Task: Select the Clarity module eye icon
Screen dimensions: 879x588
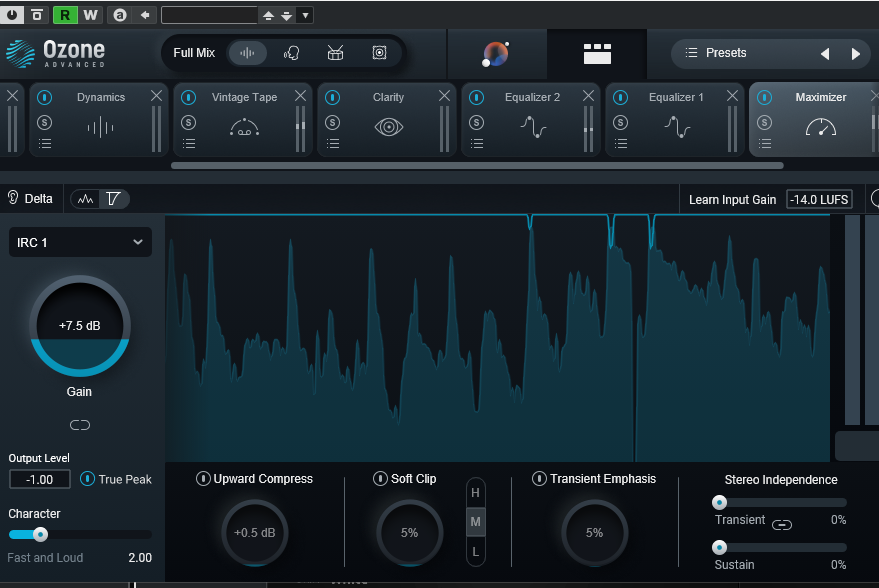Action: tap(388, 127)
